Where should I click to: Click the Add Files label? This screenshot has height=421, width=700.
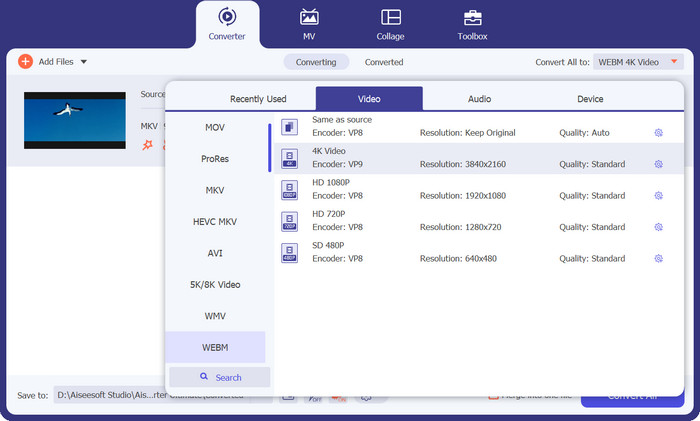(x=56, y=62)
